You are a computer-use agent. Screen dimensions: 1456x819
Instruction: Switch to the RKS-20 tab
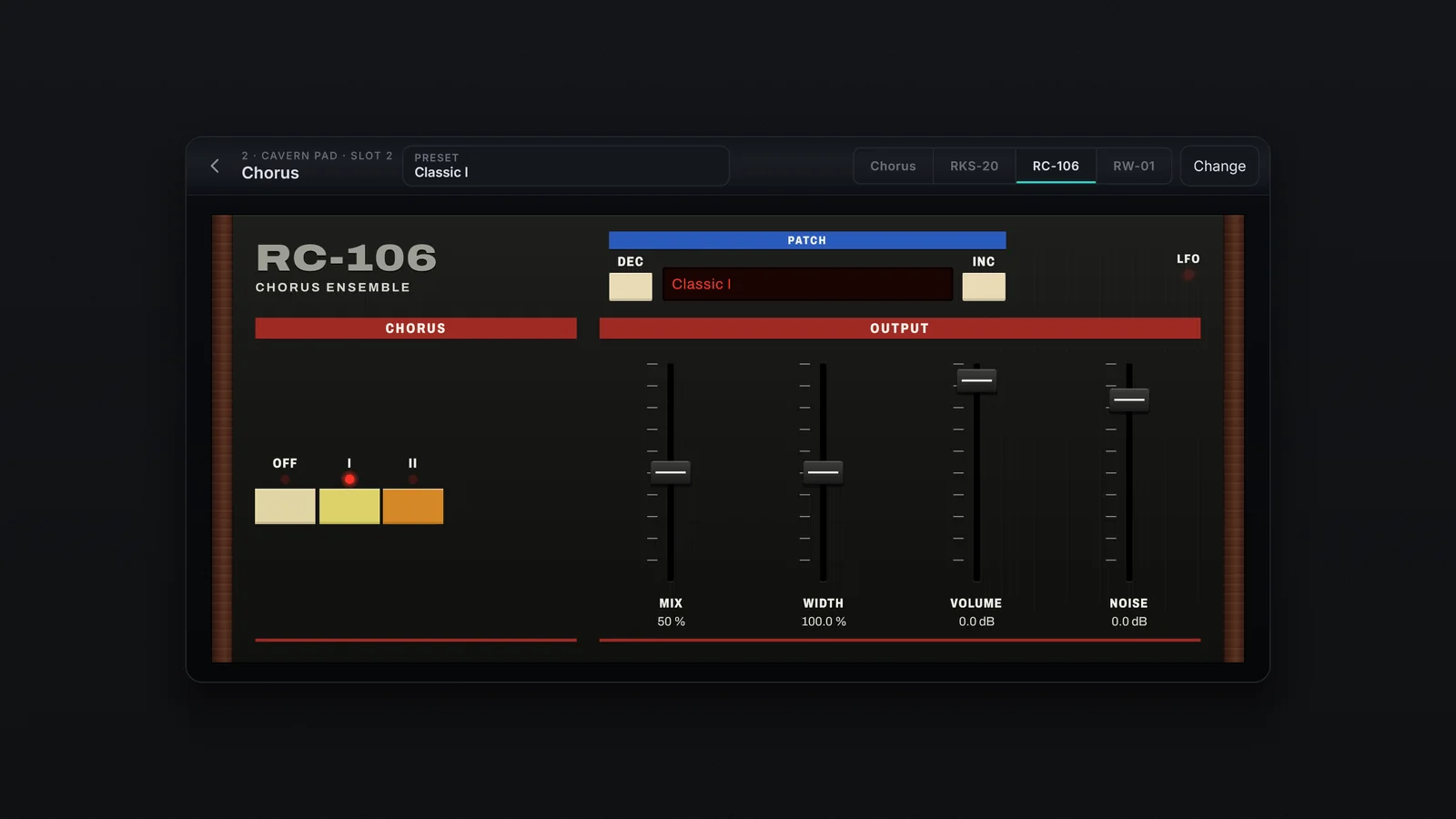coord(974,166)
